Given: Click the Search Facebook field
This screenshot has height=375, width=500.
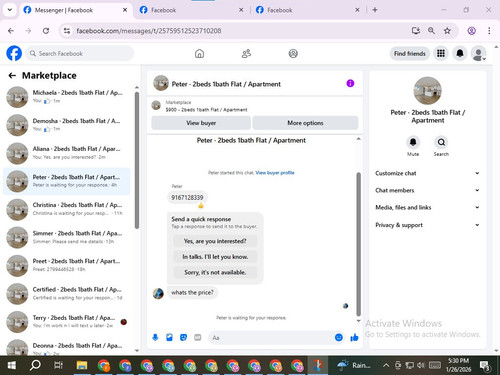Looking at the screenshot, I should pos(80,53).
